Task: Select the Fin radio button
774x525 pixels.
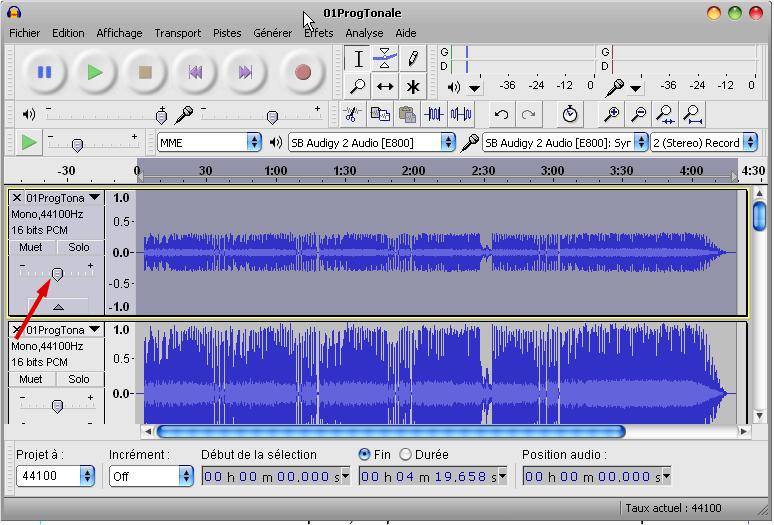Action: pyautogui.click(x=364, y=454)
